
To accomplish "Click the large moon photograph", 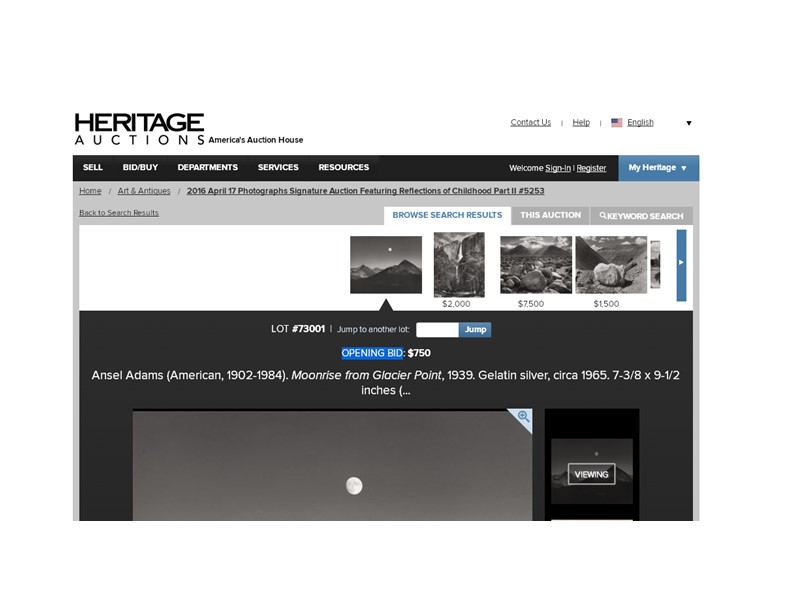I will [333, 465].
